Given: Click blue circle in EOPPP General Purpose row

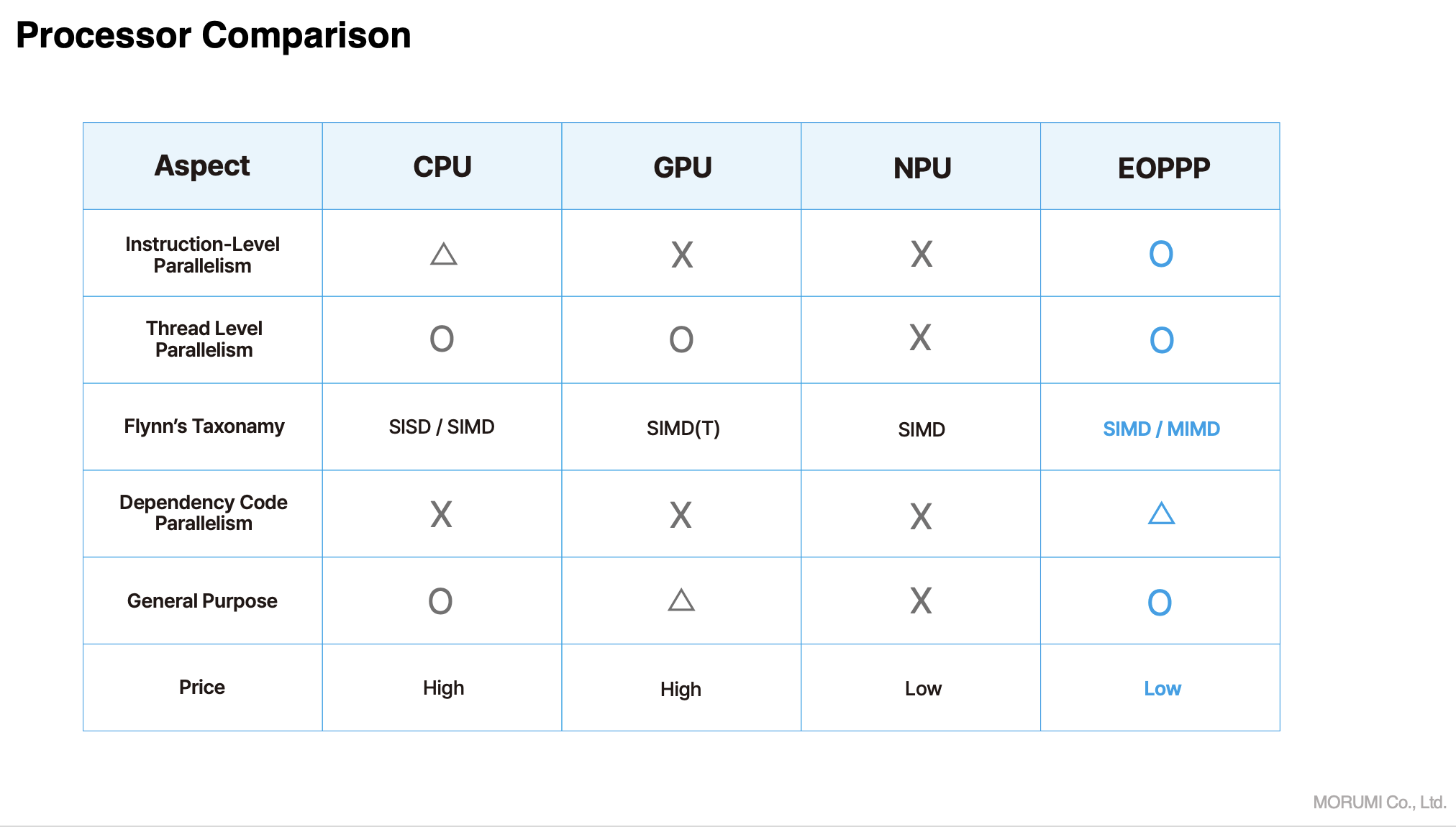Looking at the screenshot, I should pos(1160,603).
